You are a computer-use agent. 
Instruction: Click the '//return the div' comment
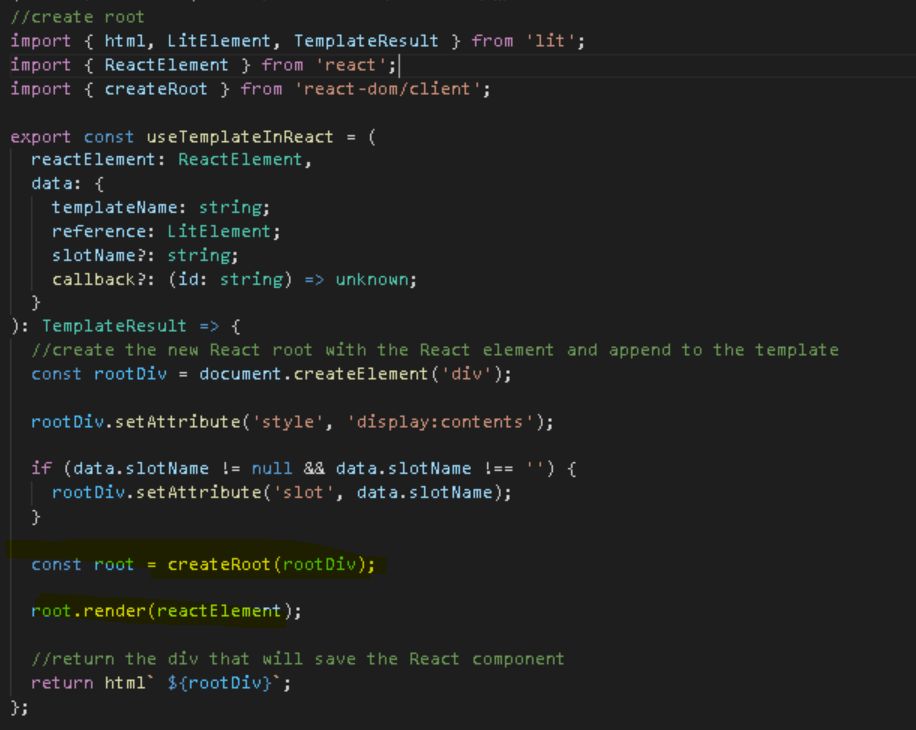298,659
